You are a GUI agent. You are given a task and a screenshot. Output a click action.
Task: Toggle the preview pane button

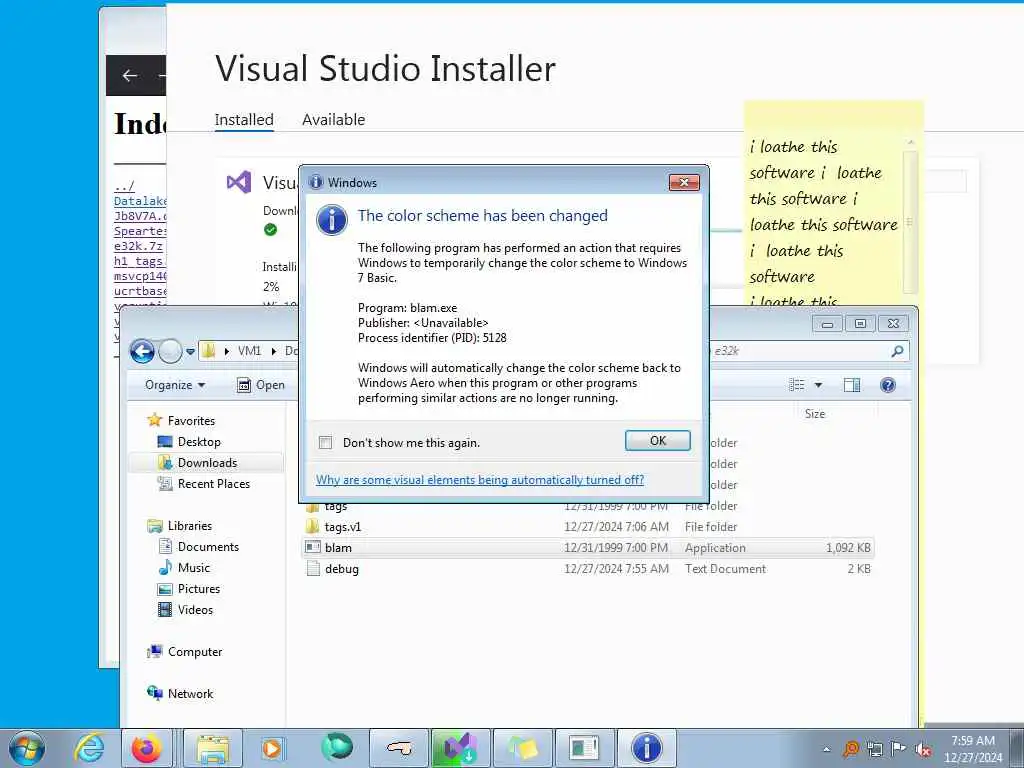click(852, 385)
